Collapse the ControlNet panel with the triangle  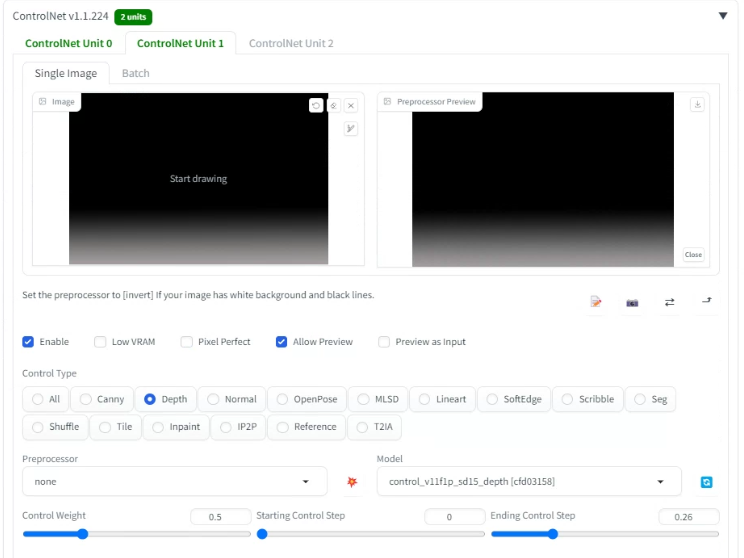(x=723, y=16)
